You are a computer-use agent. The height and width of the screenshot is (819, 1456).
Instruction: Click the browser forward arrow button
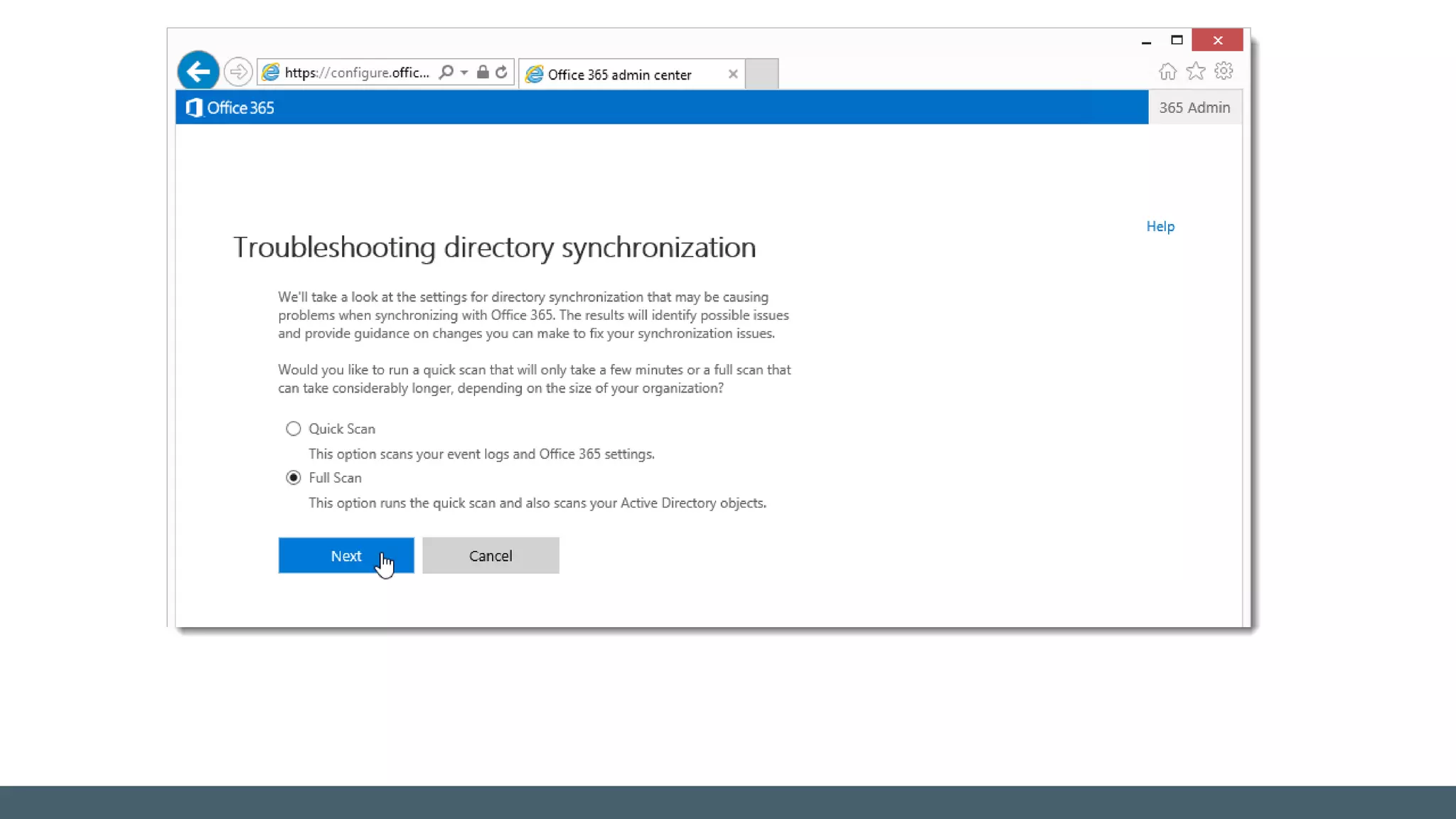(238, 72)
